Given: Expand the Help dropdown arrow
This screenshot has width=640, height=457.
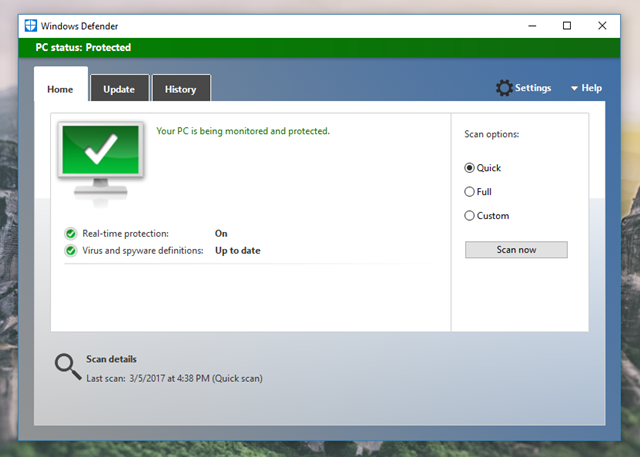Looking at the screenshot, I should 574,88.
